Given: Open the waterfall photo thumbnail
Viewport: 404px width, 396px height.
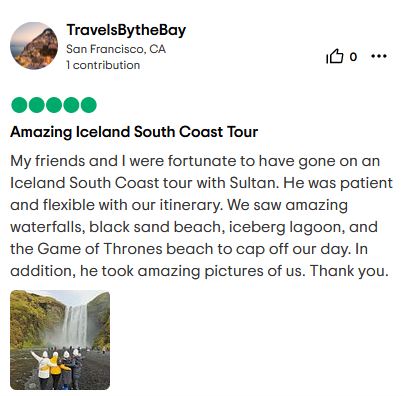Looking at the screenshot, I should [x=60, y=340].
